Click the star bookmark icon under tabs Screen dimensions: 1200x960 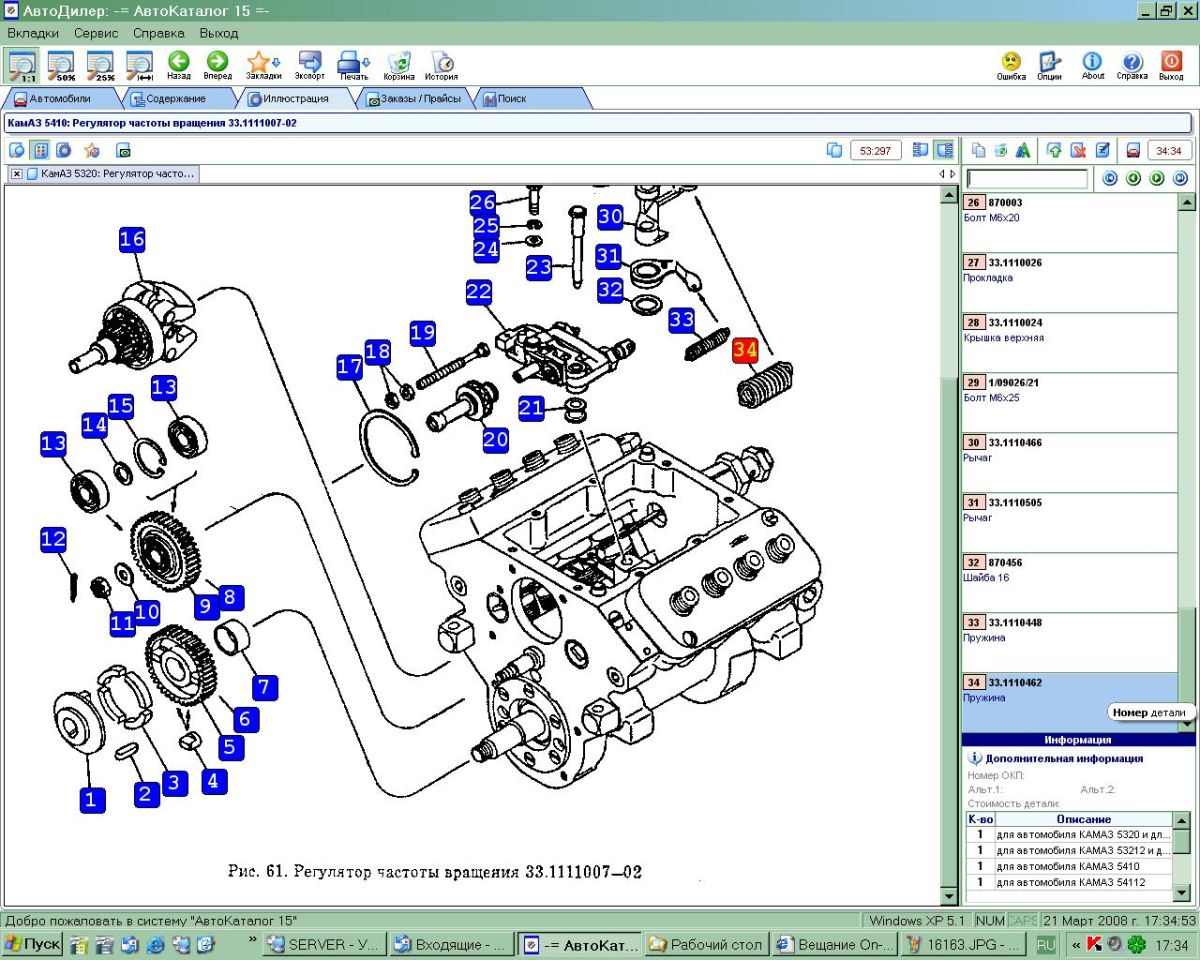92,150
